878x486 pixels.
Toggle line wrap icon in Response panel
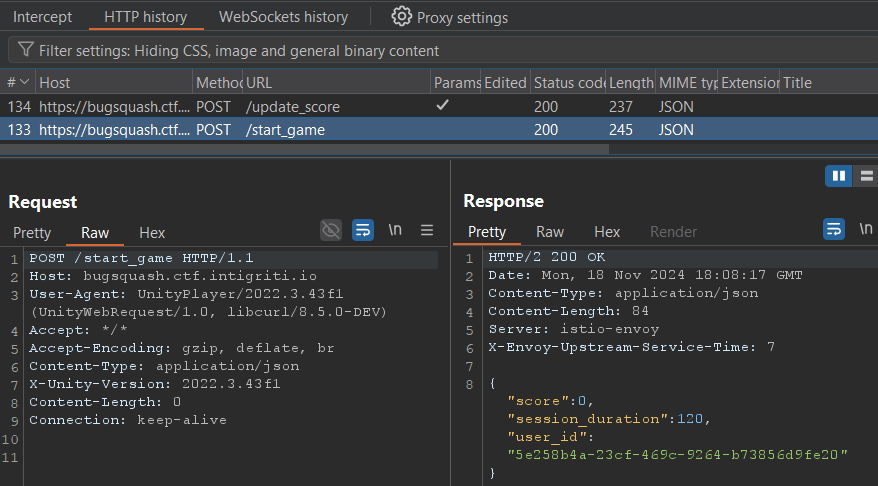833,230
